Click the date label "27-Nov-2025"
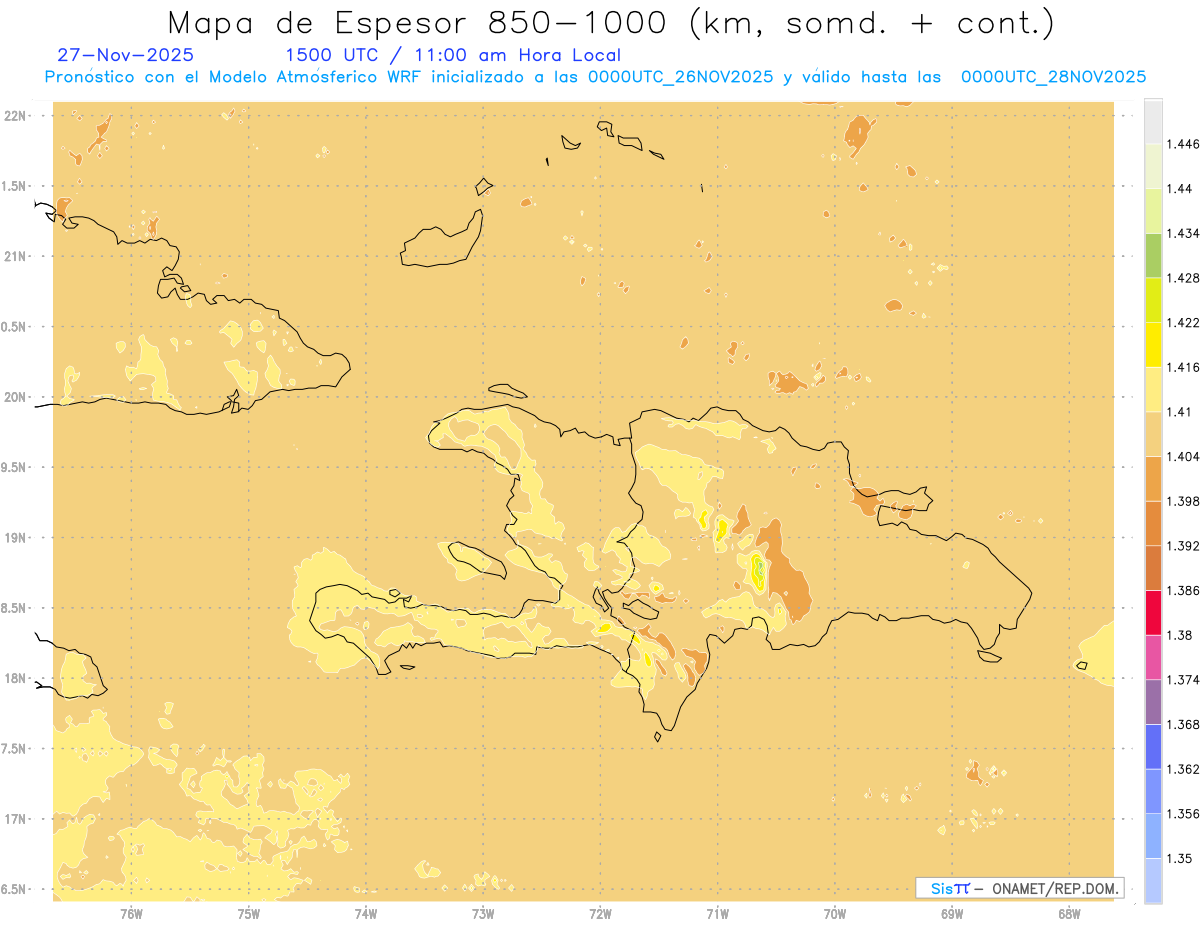Viewport: 1200px width, 927px height. 126,55
